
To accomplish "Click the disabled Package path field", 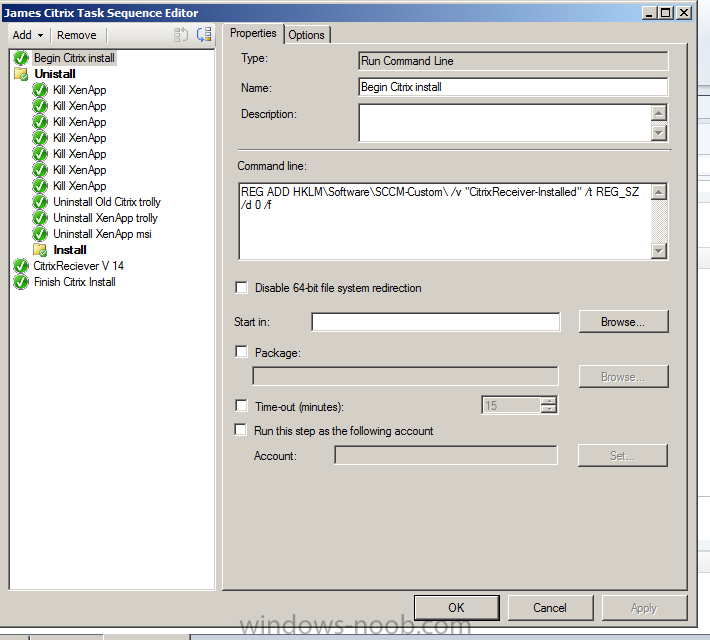I will tap(405, 376).
